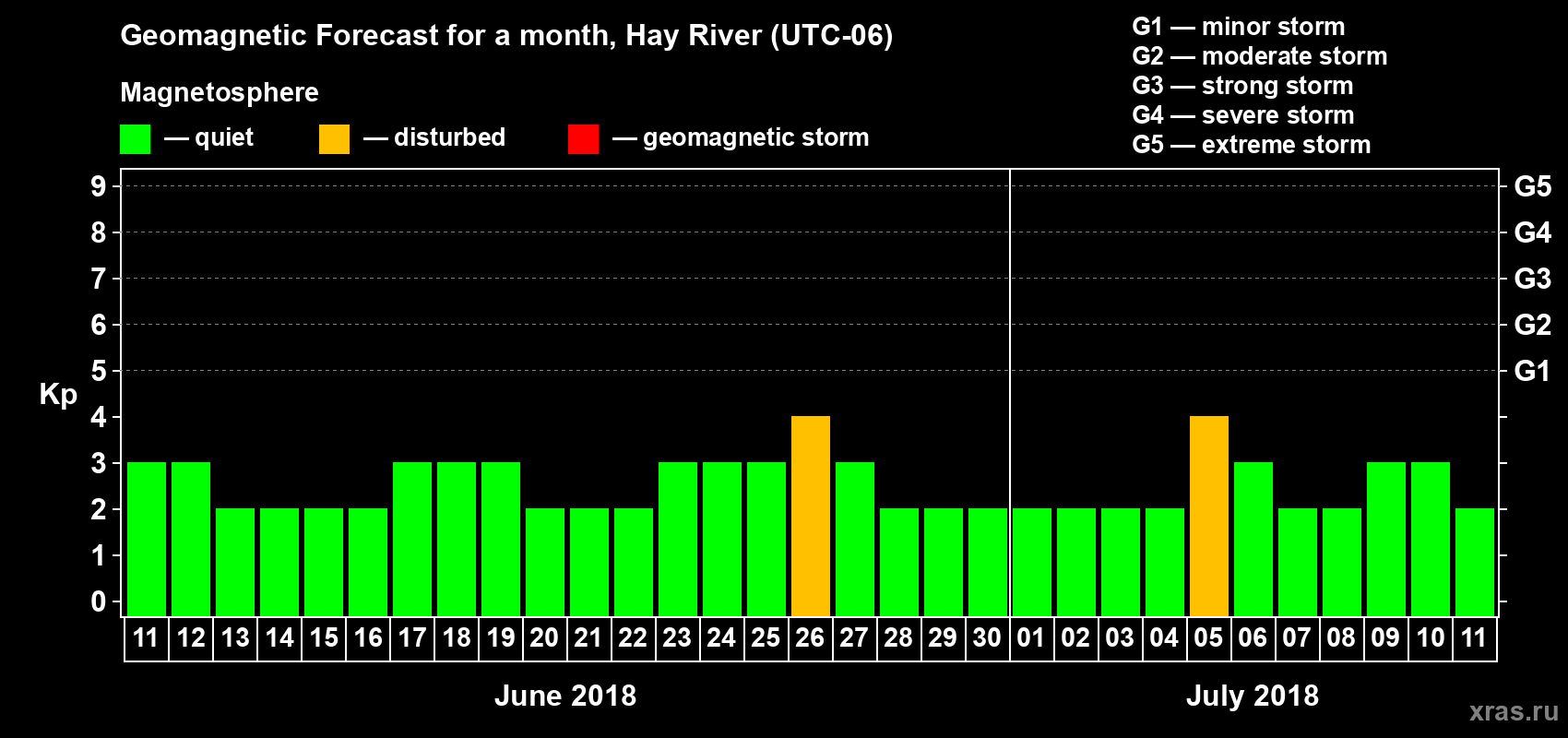Select date label 30 on the axis
The image size is (1568, 738).
coord(987,638)
